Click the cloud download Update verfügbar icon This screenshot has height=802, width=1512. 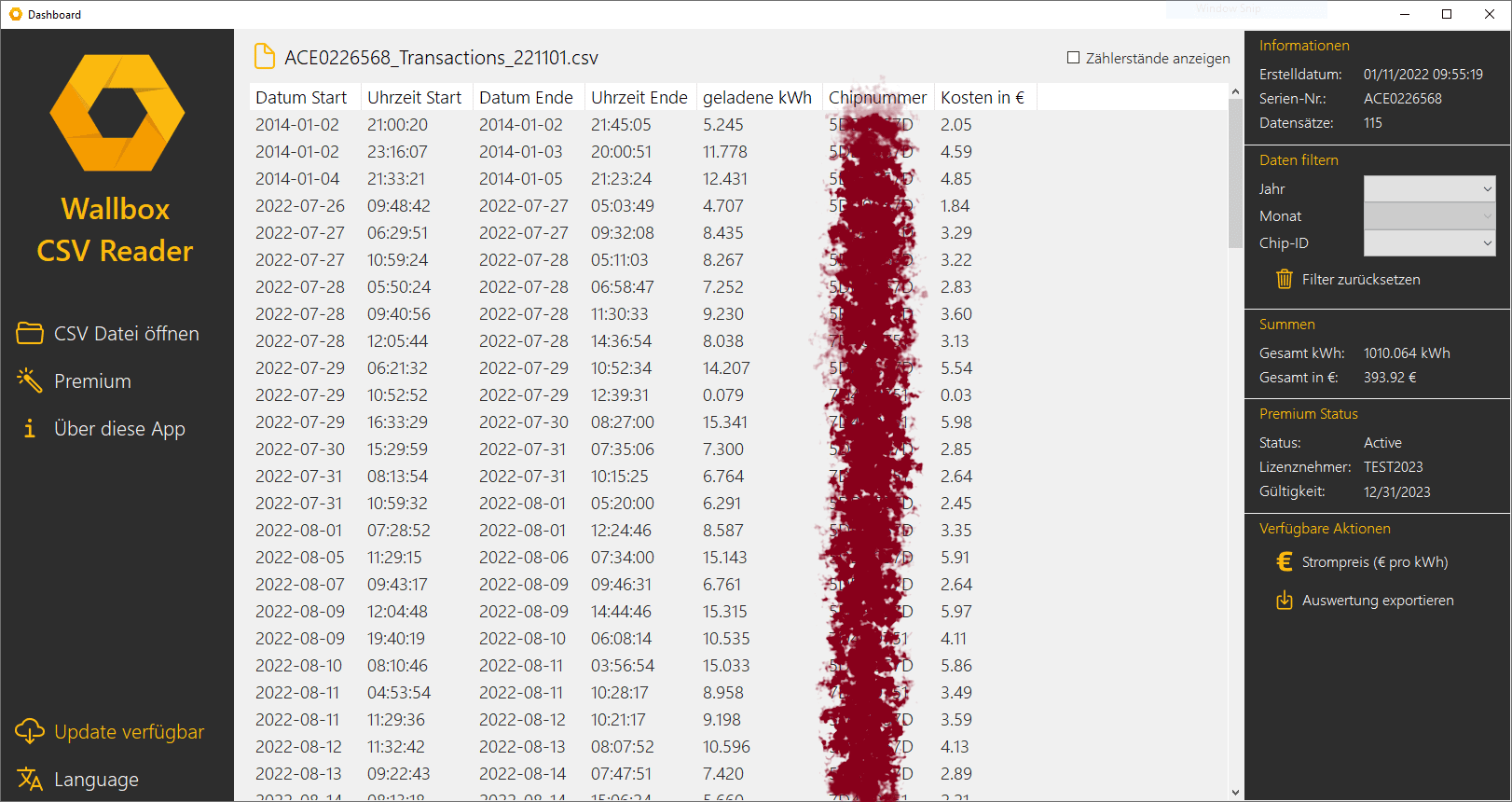click(x=30, y=732)
